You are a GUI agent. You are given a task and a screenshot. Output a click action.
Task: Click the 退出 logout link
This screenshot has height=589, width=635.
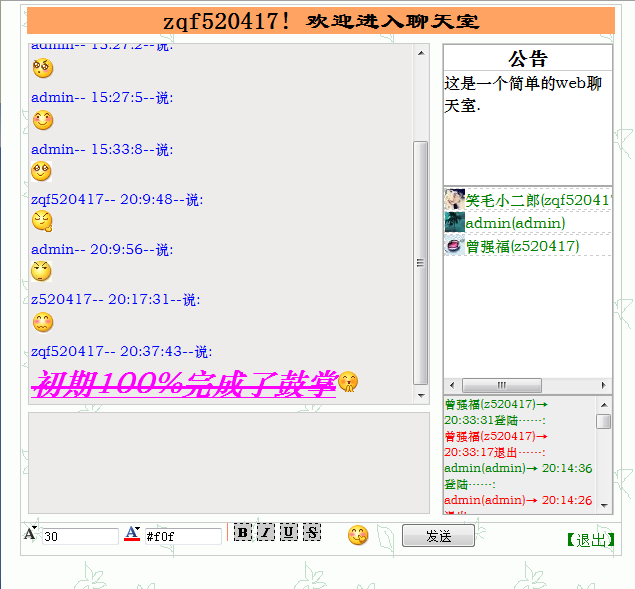click(590, 540)
